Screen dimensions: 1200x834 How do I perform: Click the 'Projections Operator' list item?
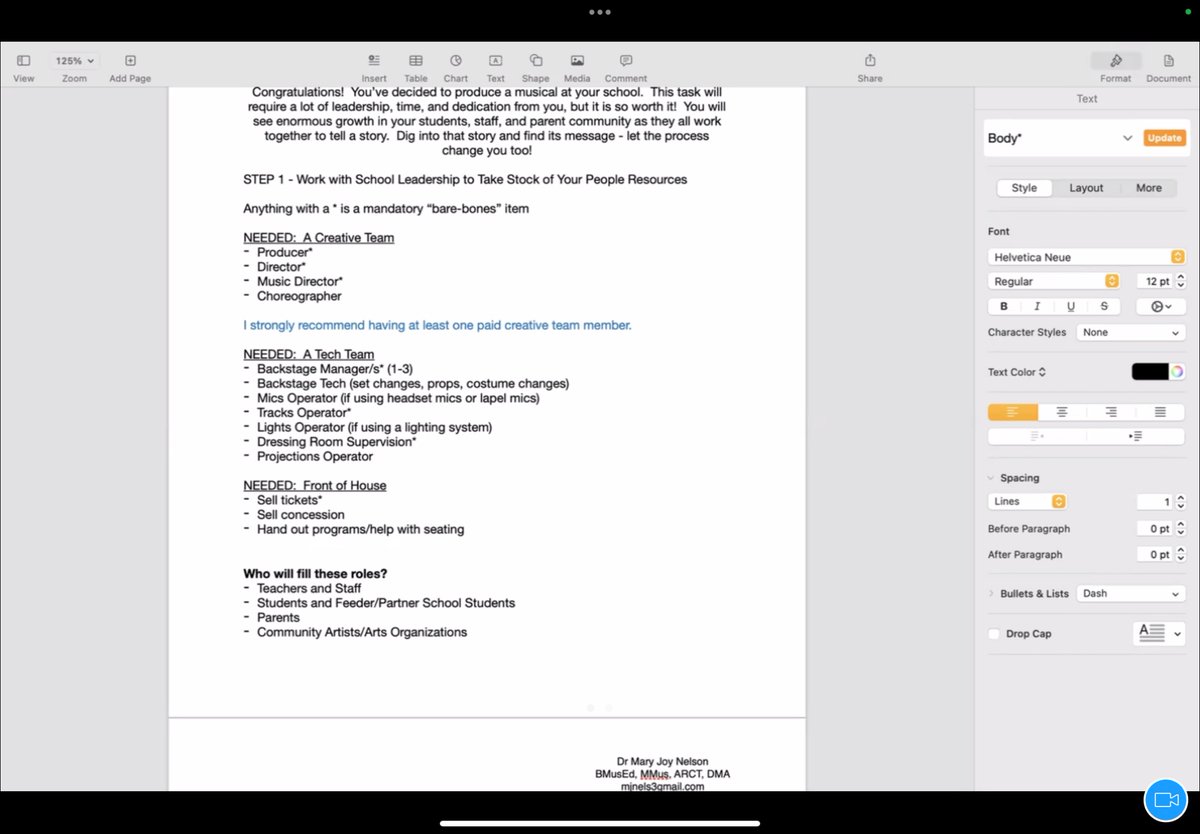315,457
